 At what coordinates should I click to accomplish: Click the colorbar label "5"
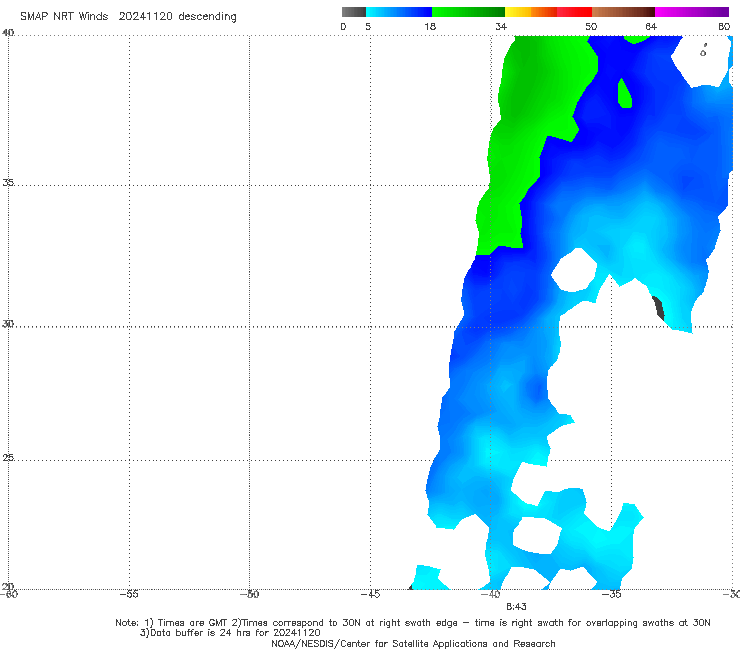(x=368, y=26)
